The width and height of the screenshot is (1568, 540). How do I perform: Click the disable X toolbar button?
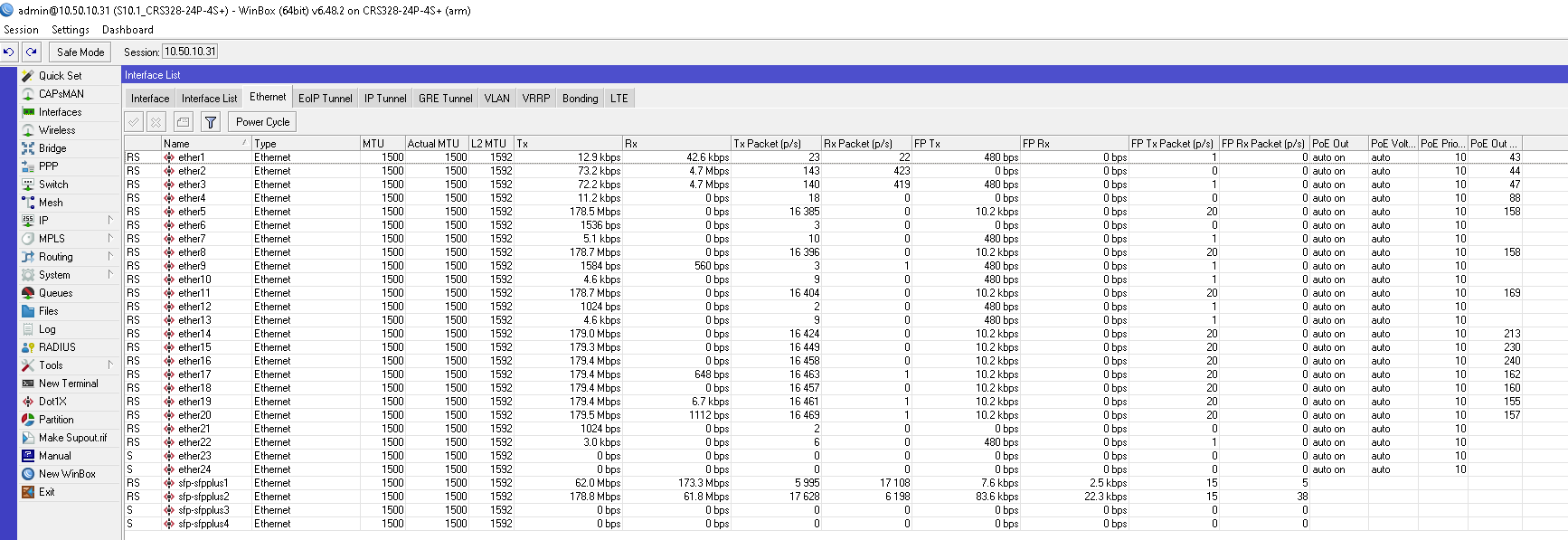pyautogui.click(x=156, y=122)
